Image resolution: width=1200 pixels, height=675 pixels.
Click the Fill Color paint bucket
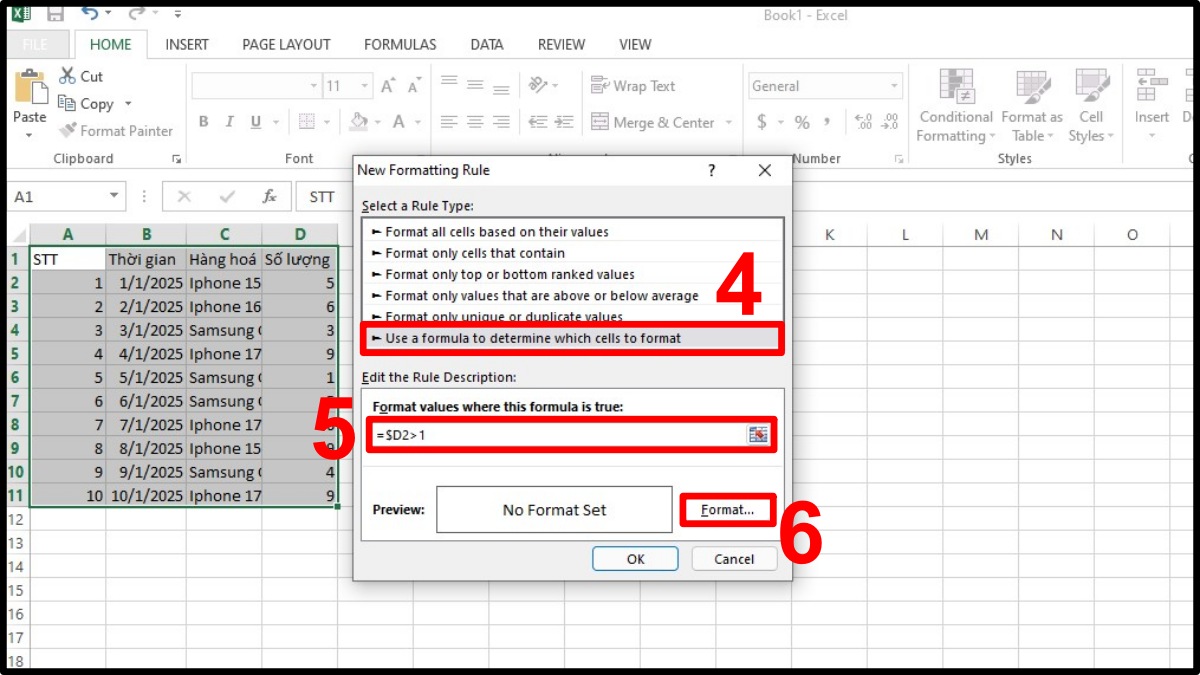[358, 122]
